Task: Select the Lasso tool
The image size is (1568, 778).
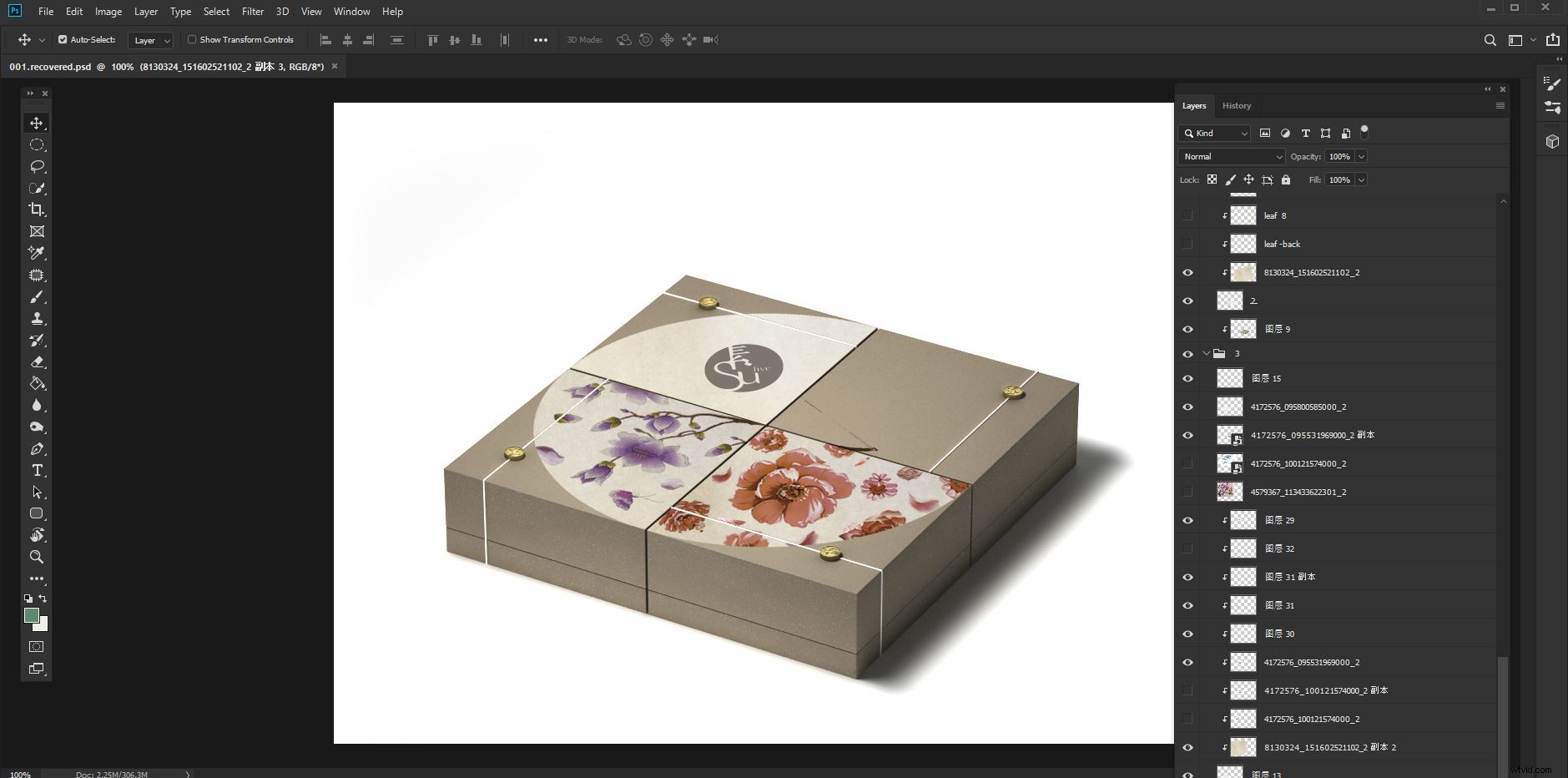Action: pos(37,166)
